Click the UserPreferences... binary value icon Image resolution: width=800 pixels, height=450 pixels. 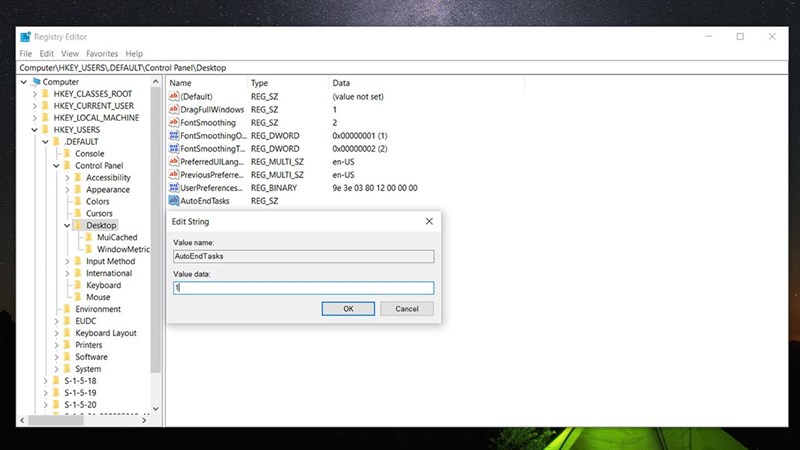pos(173,187)
